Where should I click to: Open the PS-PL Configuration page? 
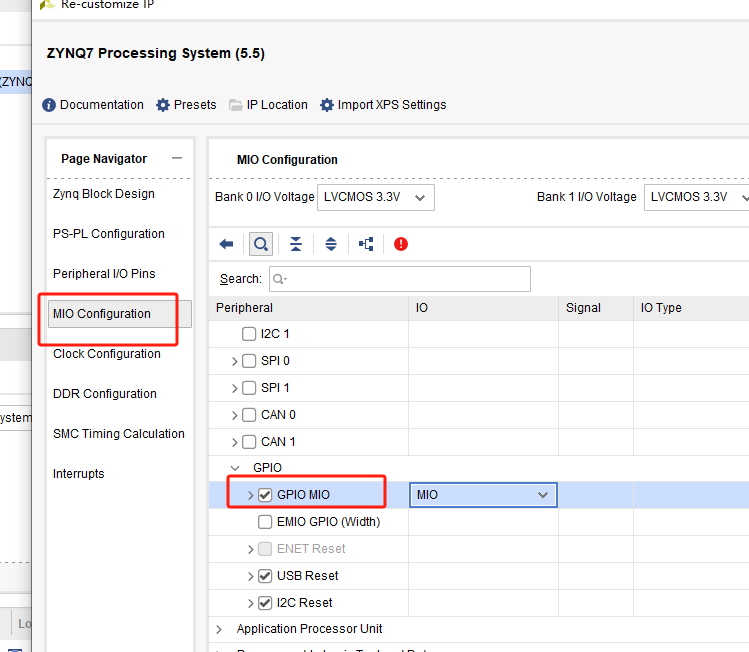tap(108, 234)
